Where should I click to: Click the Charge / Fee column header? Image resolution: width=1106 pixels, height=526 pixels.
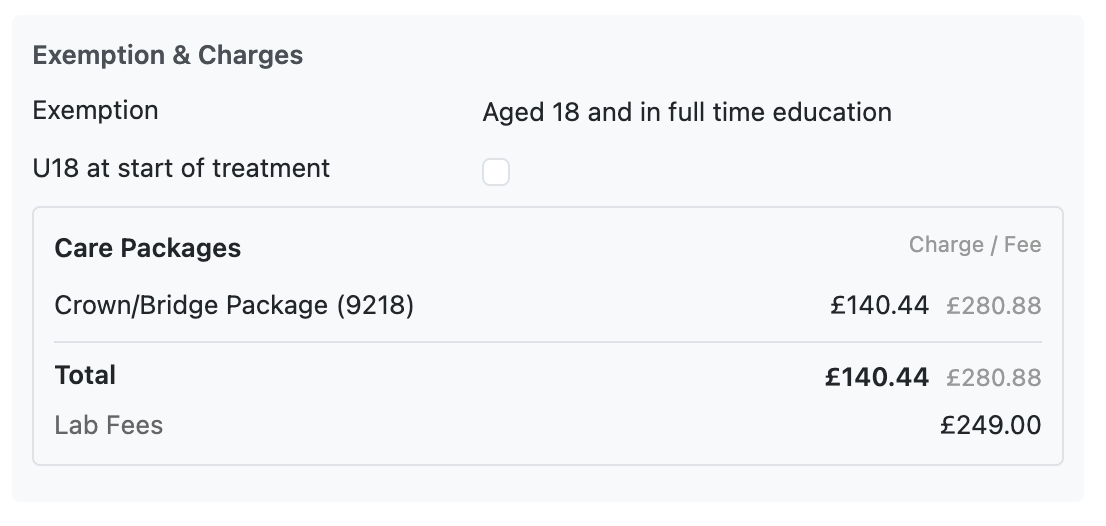974,245
